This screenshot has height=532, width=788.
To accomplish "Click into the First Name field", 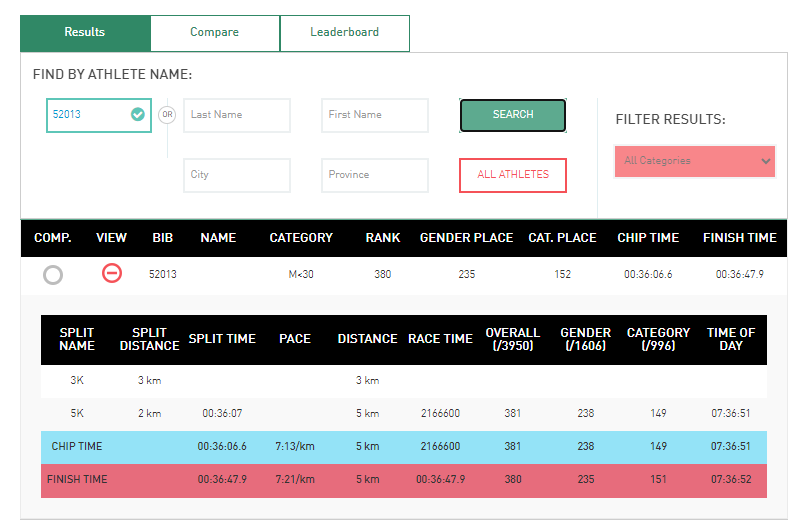I will (375, 115).
